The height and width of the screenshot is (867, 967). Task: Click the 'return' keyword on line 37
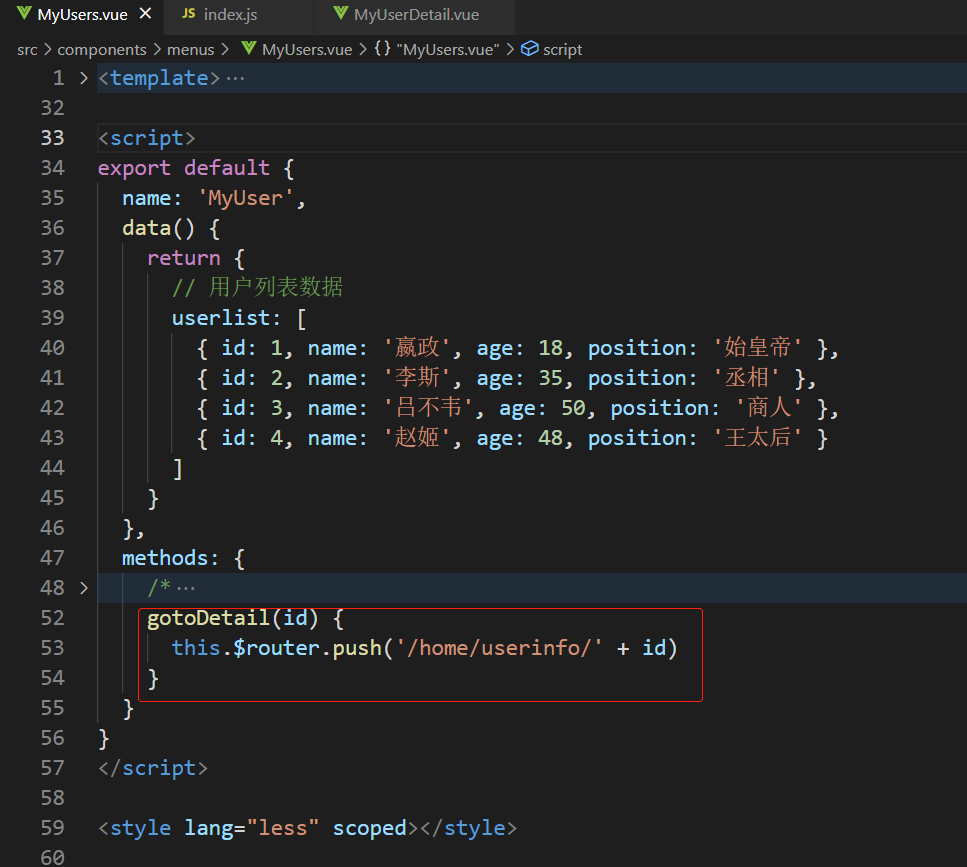tap(184, 258)
